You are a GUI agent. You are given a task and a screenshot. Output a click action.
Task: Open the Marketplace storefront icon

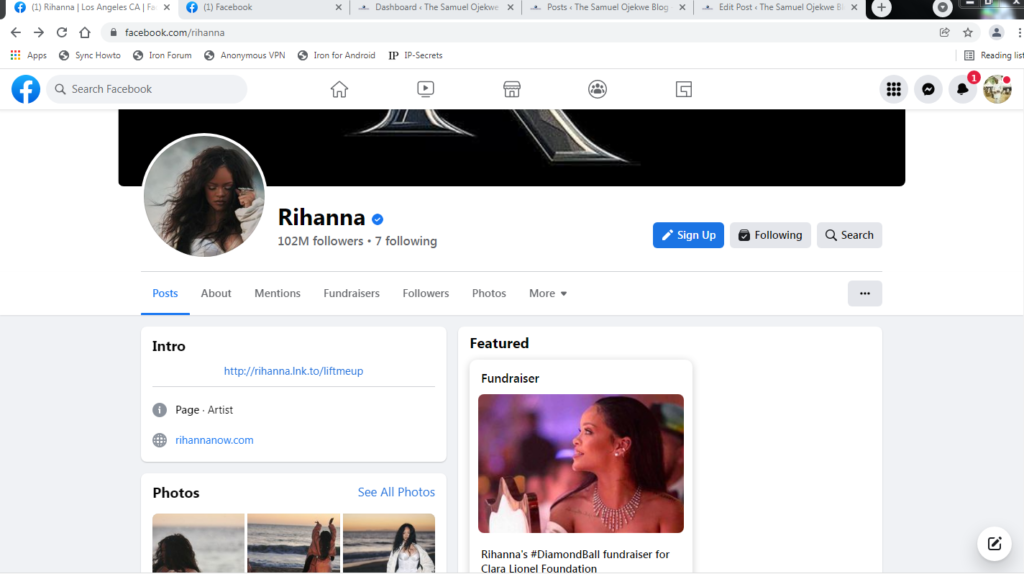click(511, 89)
